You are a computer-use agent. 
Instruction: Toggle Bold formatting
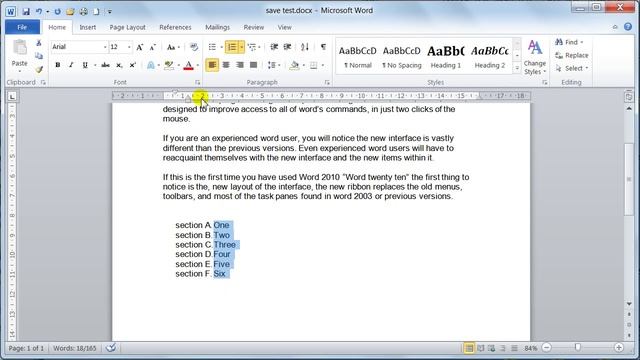pyautogui.click(x=58, y=65)
